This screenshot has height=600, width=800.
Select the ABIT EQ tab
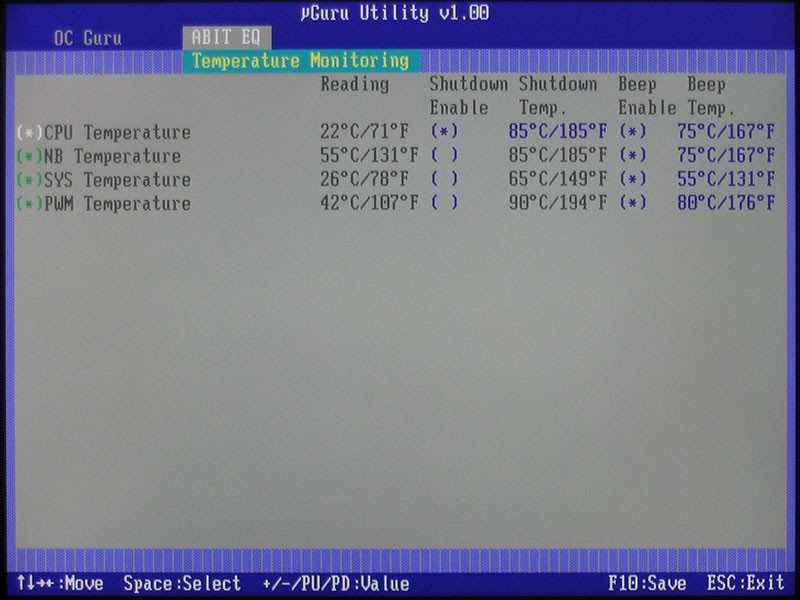tap(227, 37)
